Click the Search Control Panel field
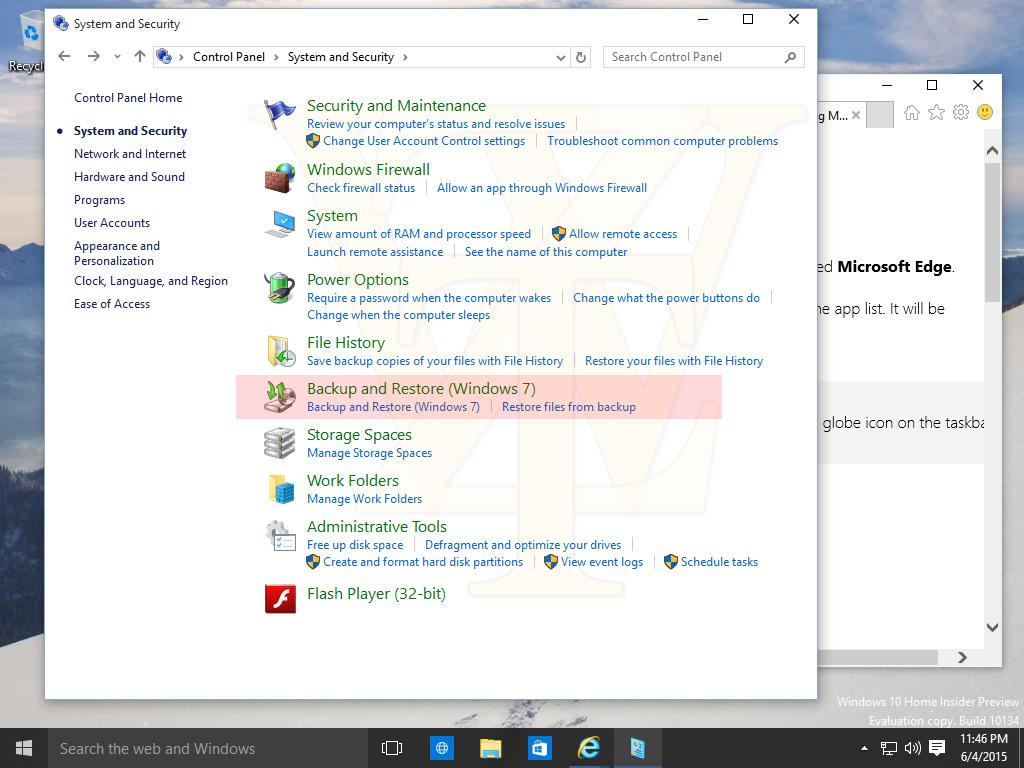The width and height of the screenshot is (1024, 768). tap(704, 57)
